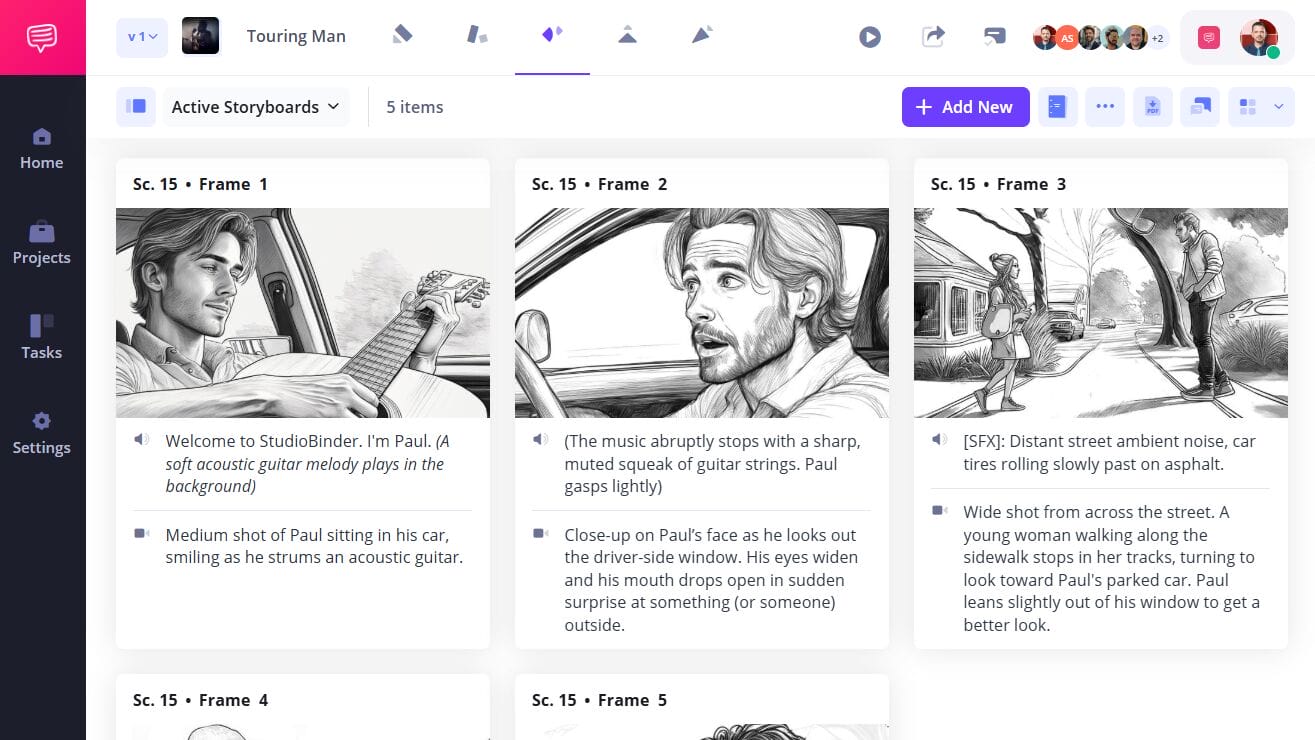The width and height of the screenshot is (1315, 740).
Task: Click the Touring Man project title
Action: pyautogui.click(x=296, y=37)
